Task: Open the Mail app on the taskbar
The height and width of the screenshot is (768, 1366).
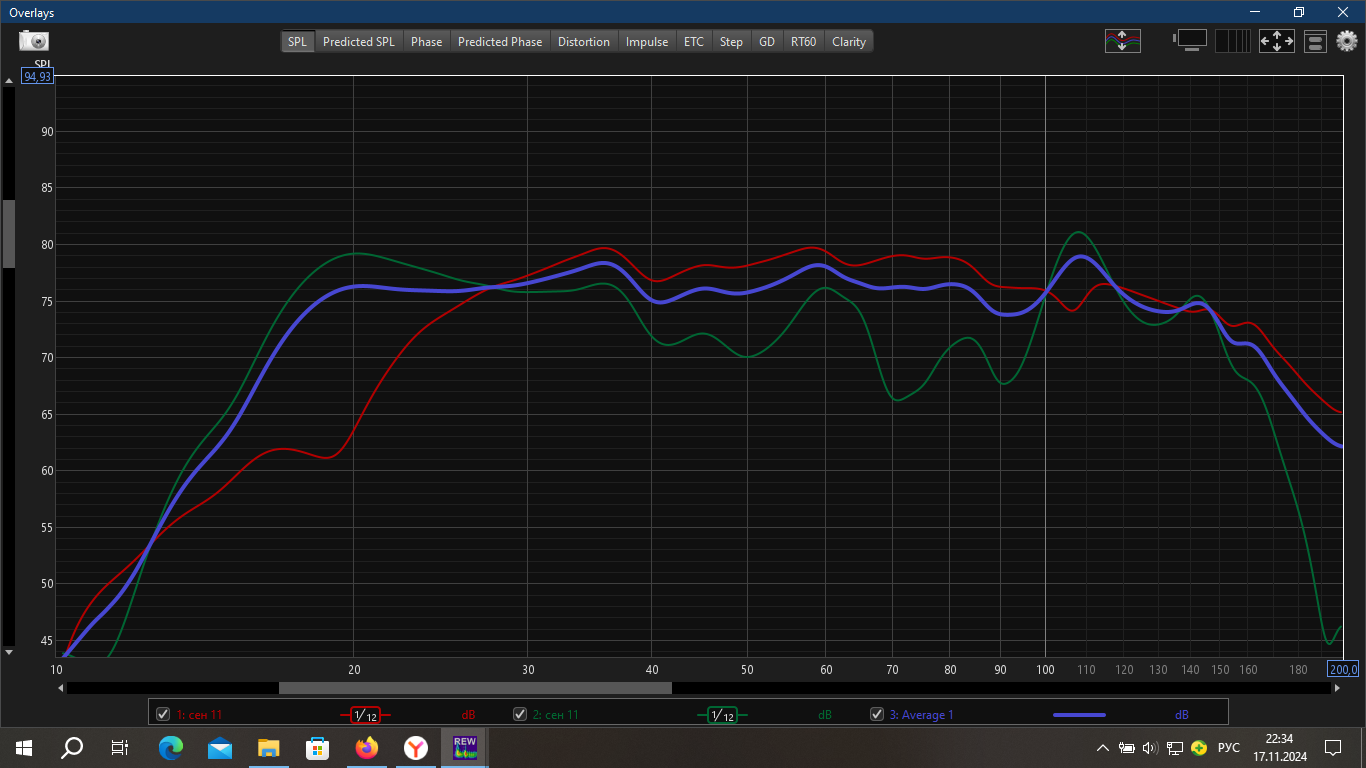Action: click(220, 747)
